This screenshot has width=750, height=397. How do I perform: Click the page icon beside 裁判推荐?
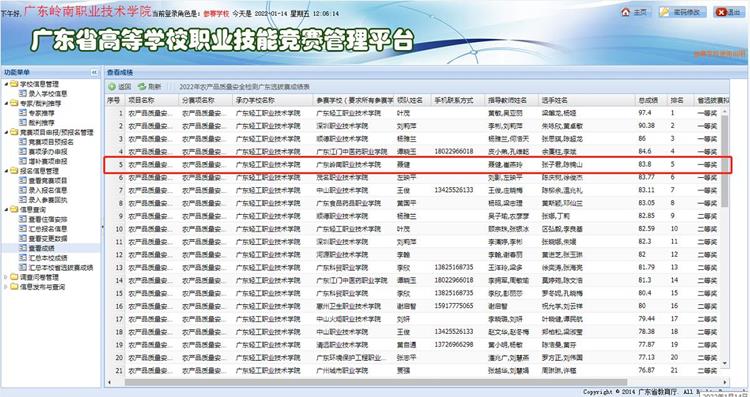[22, 122]
